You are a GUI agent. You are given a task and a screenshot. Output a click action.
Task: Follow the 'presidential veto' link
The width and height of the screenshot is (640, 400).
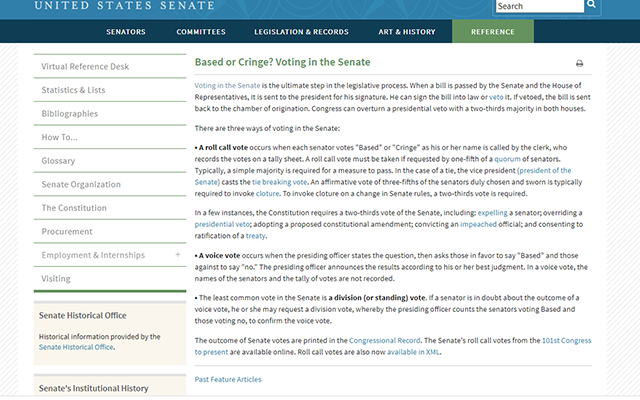pos(222,224)
